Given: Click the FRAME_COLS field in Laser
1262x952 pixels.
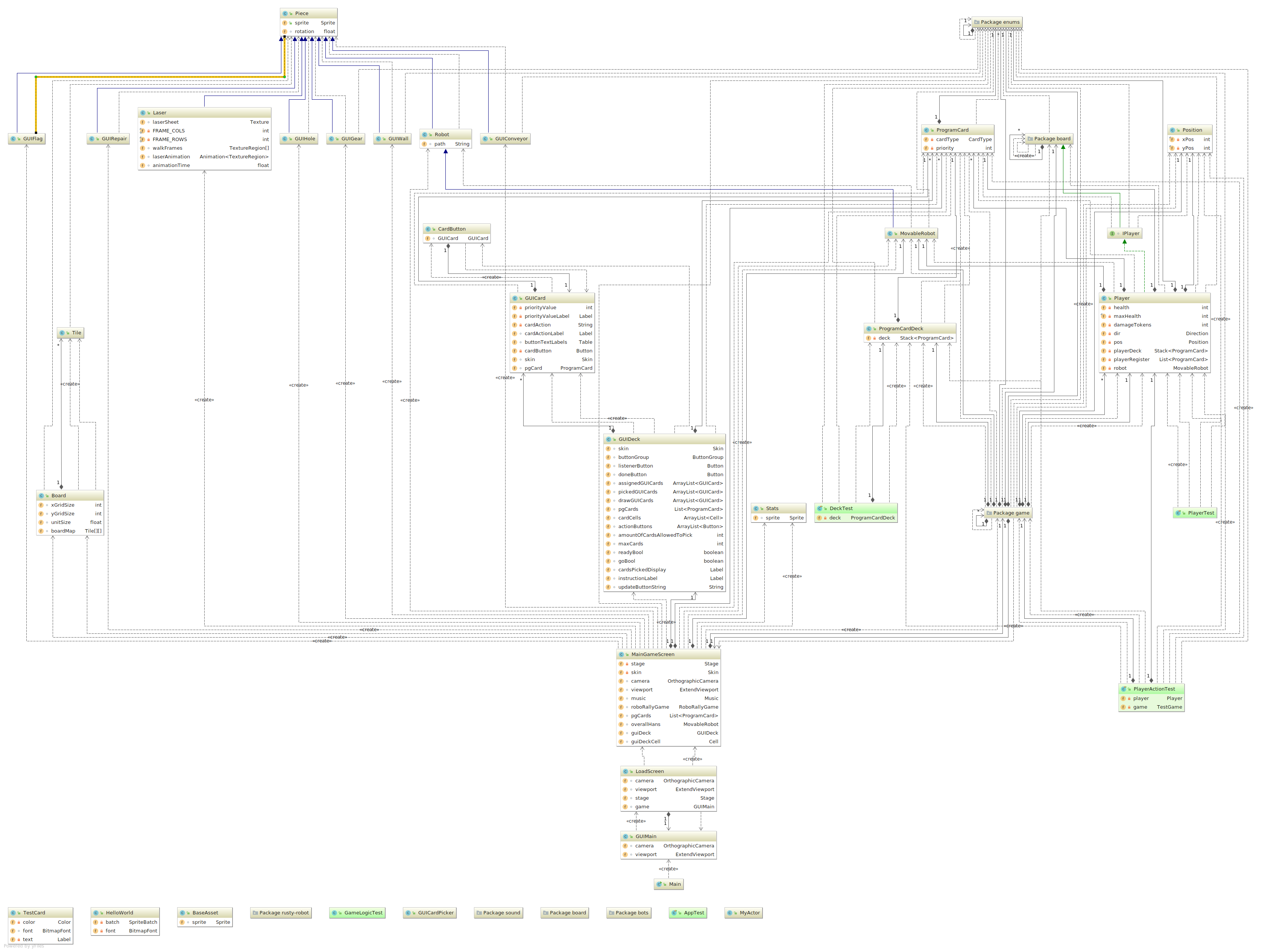Looking at the screenshot, I should pos(204,131).
